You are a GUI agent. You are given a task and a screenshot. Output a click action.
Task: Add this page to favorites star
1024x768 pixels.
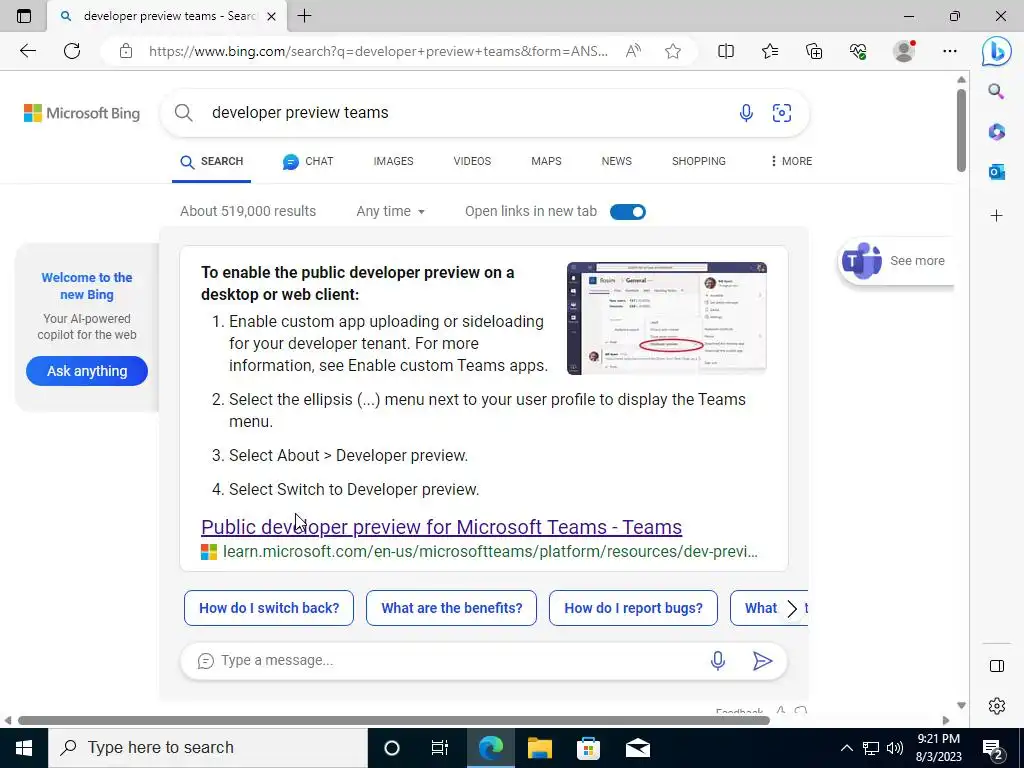click(x=673, y=51)
